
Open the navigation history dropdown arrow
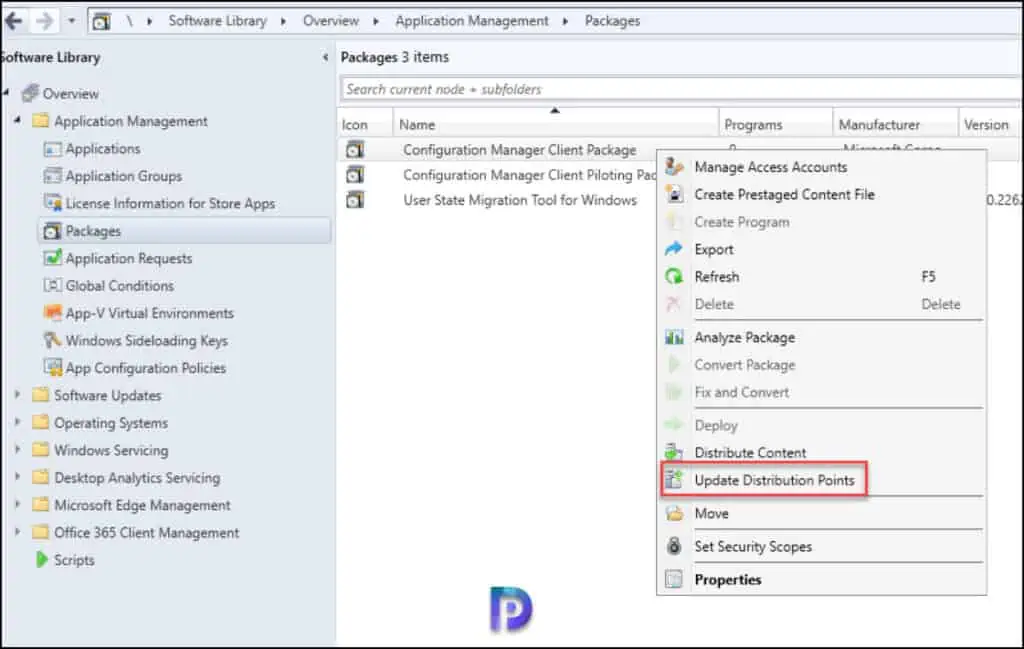click(x=72, y=21)
